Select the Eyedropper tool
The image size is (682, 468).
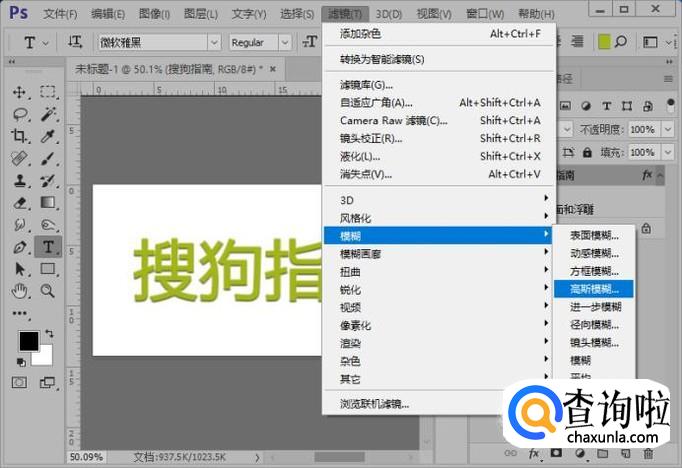(48, 137)
